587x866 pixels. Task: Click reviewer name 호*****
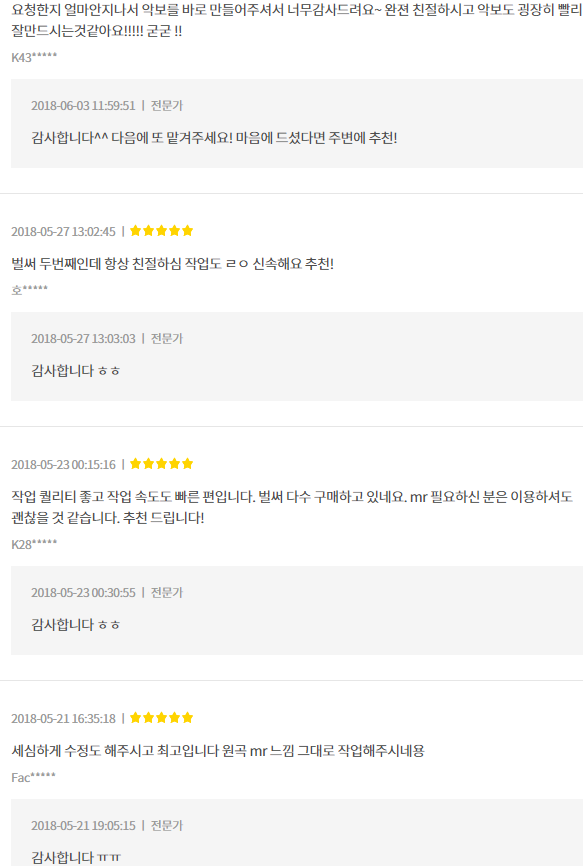pos(29,289)
